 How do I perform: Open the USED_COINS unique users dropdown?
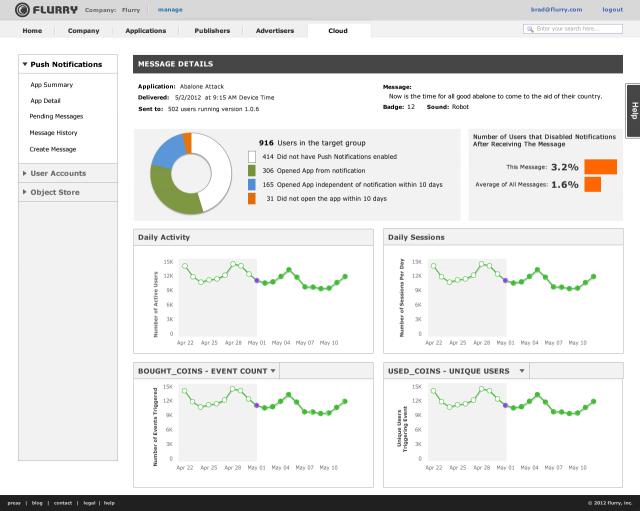(522, 370)
